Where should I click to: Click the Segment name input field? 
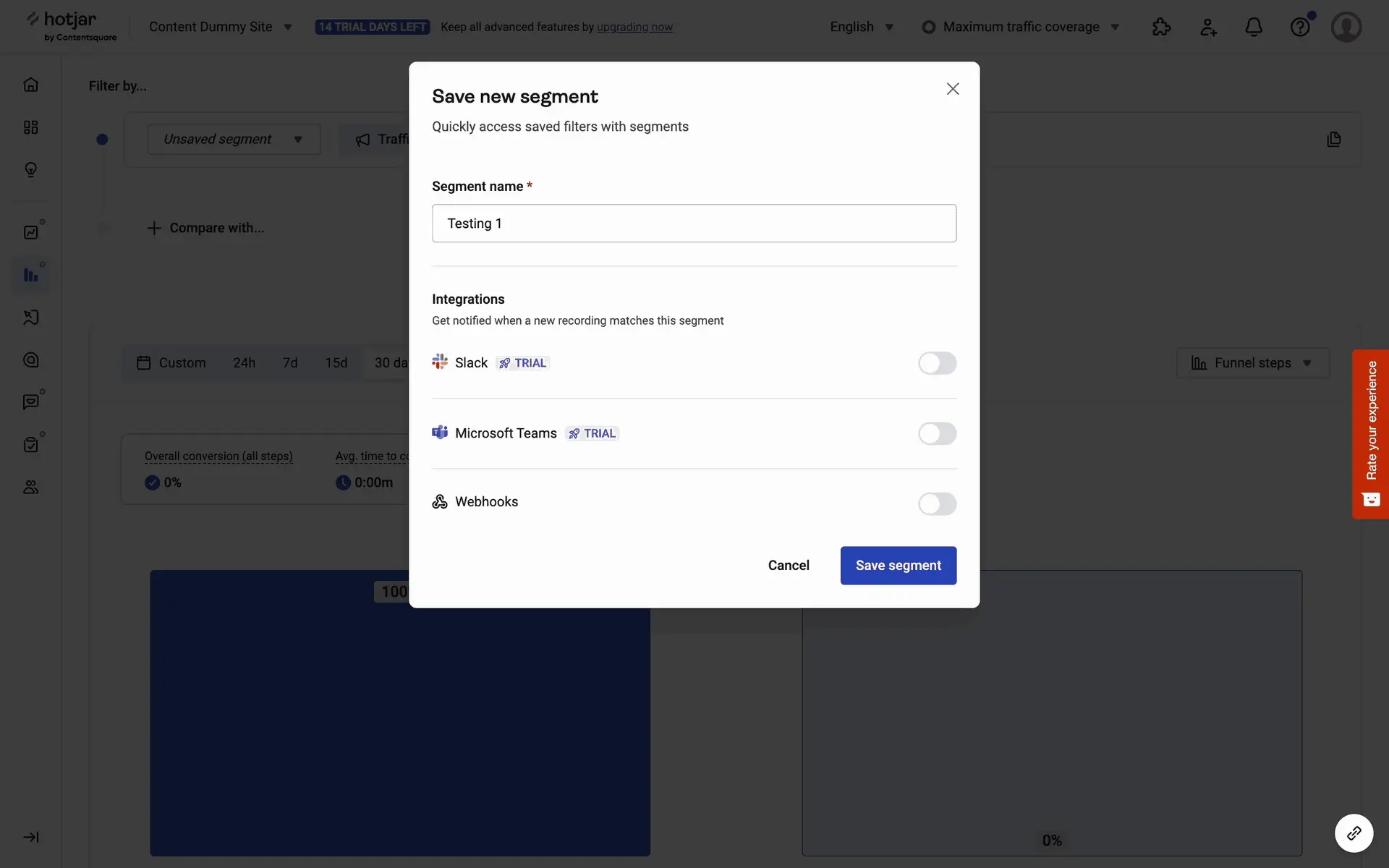click(x=694, y=224)
